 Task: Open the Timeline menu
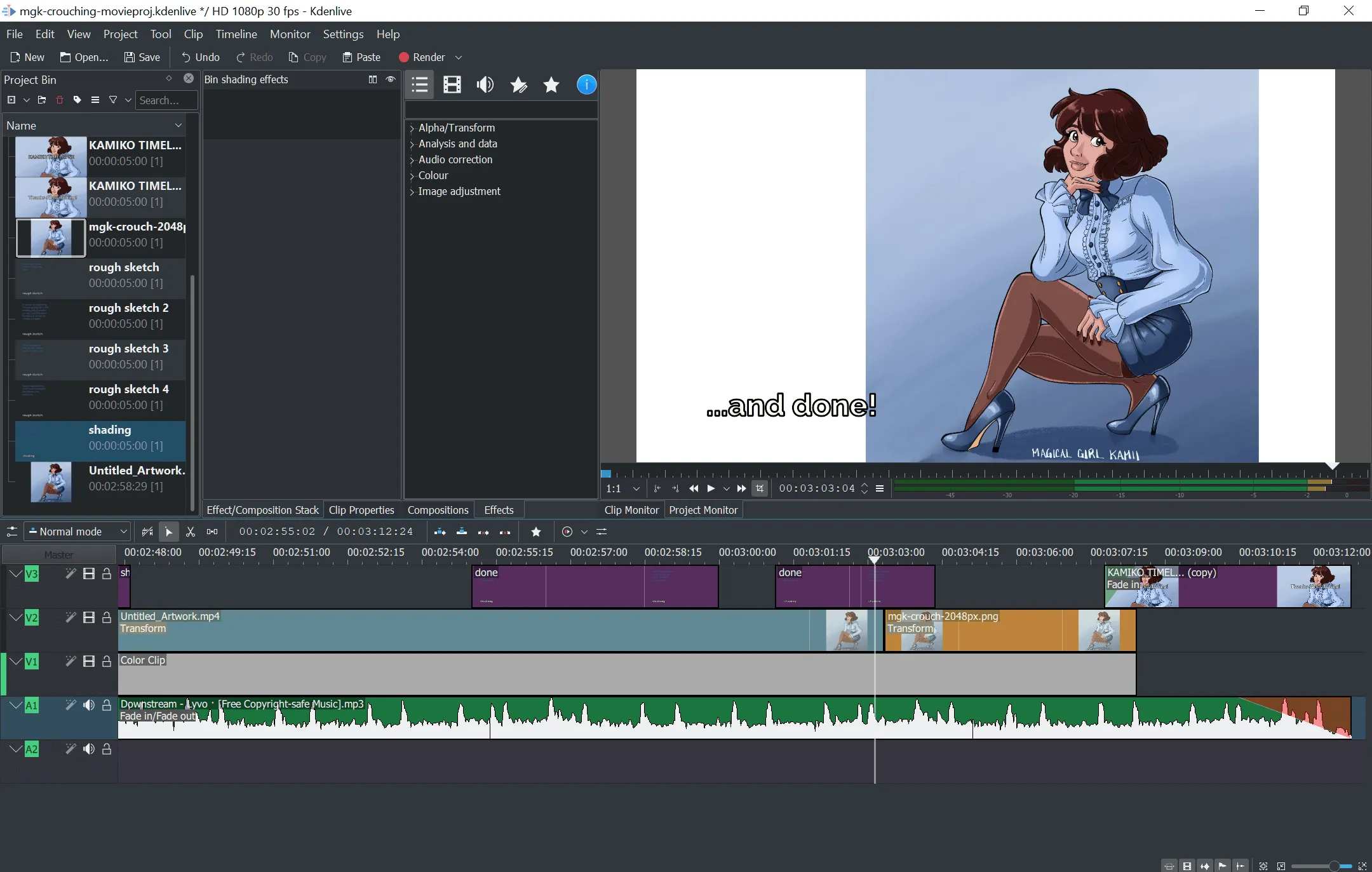tap(236, 34)
